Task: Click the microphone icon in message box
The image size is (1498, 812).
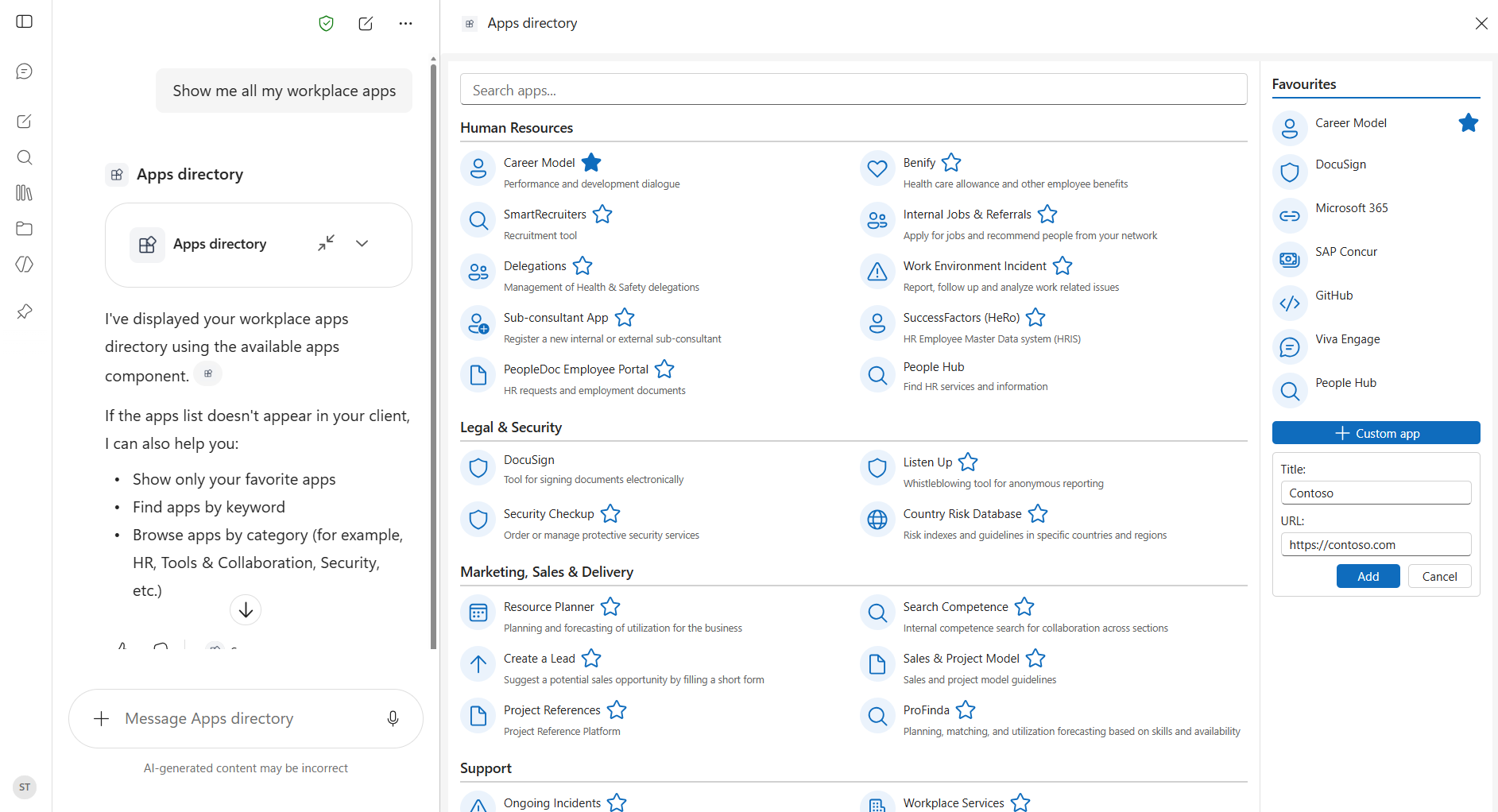Action: (x=393, y=718)
